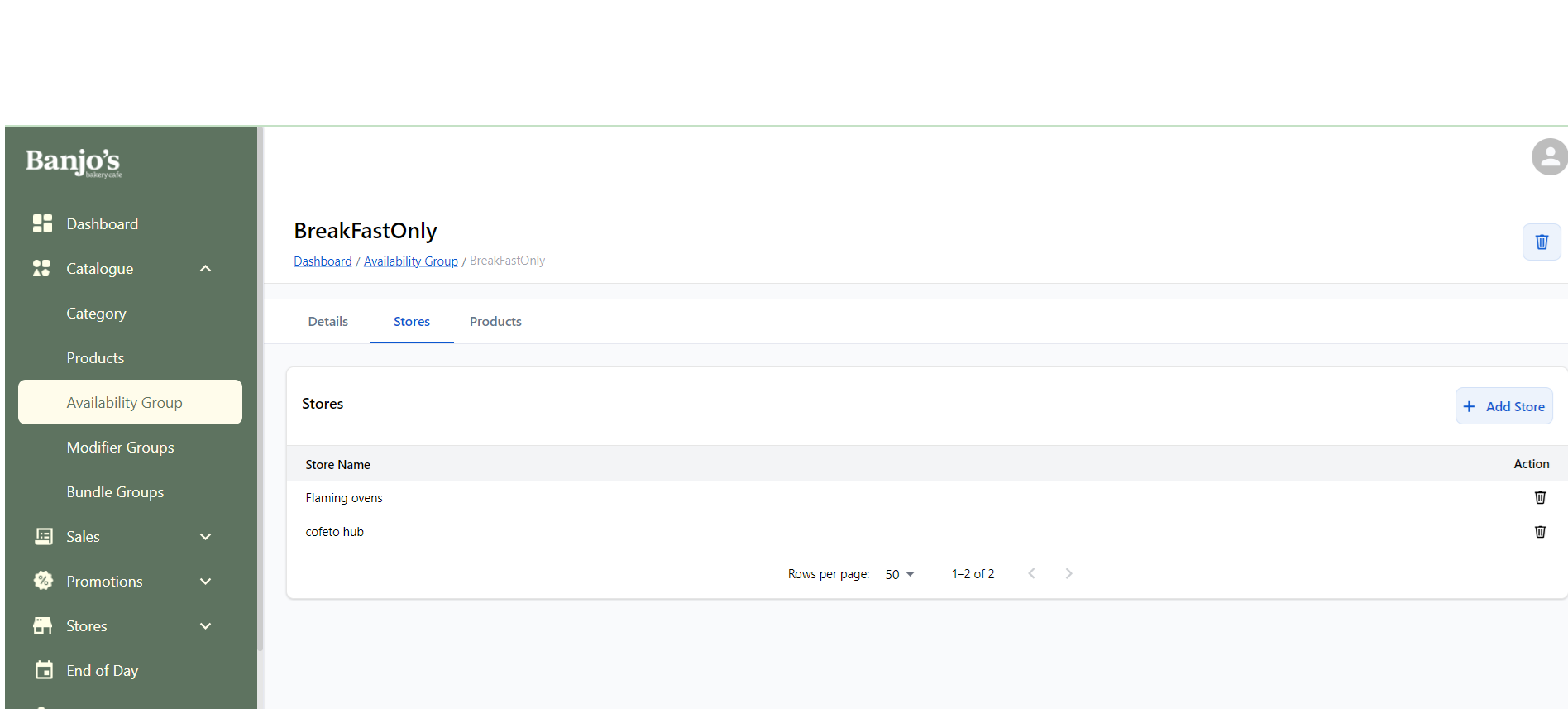Click the End of Day calendar icon
This screenshot has height=709, width=1568.
[x=44, y=670]
